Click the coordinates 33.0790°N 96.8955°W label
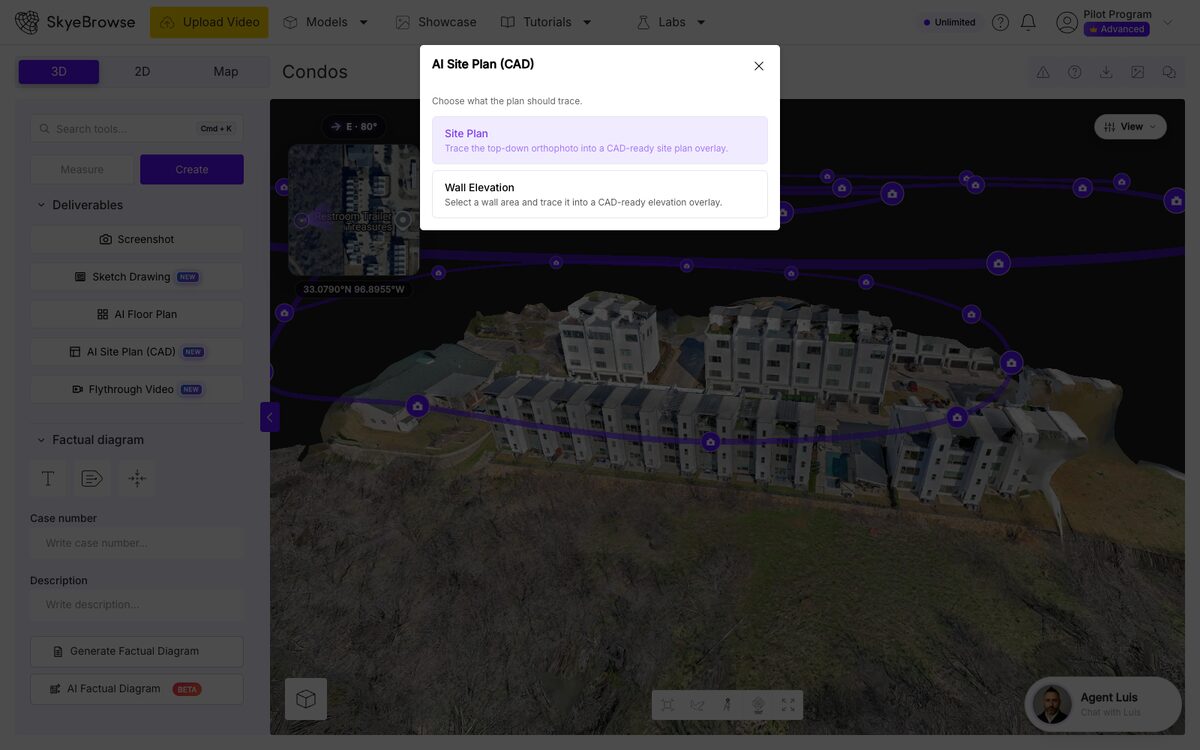 [354, 289]
